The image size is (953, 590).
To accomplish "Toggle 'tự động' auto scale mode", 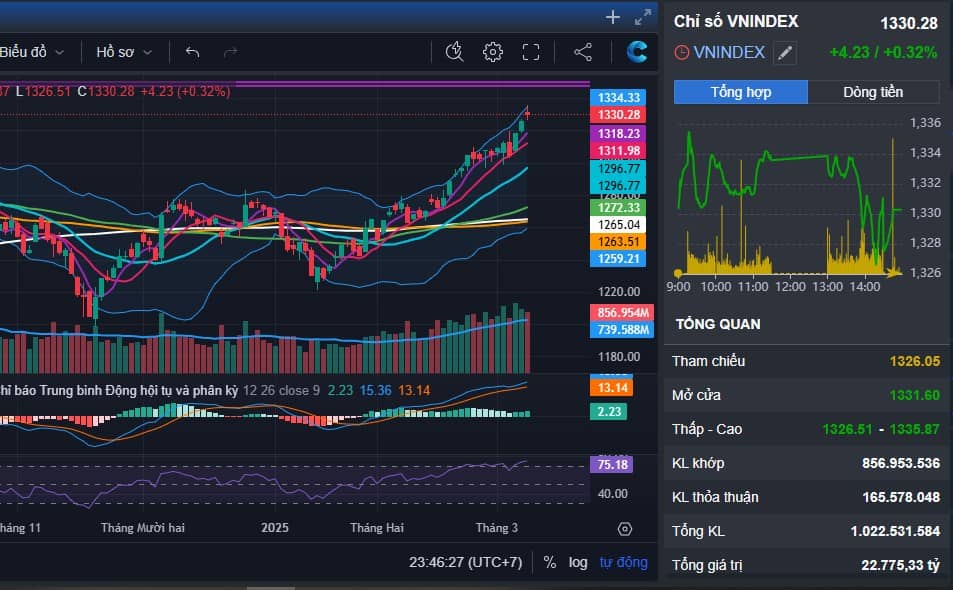I will 623,562.
